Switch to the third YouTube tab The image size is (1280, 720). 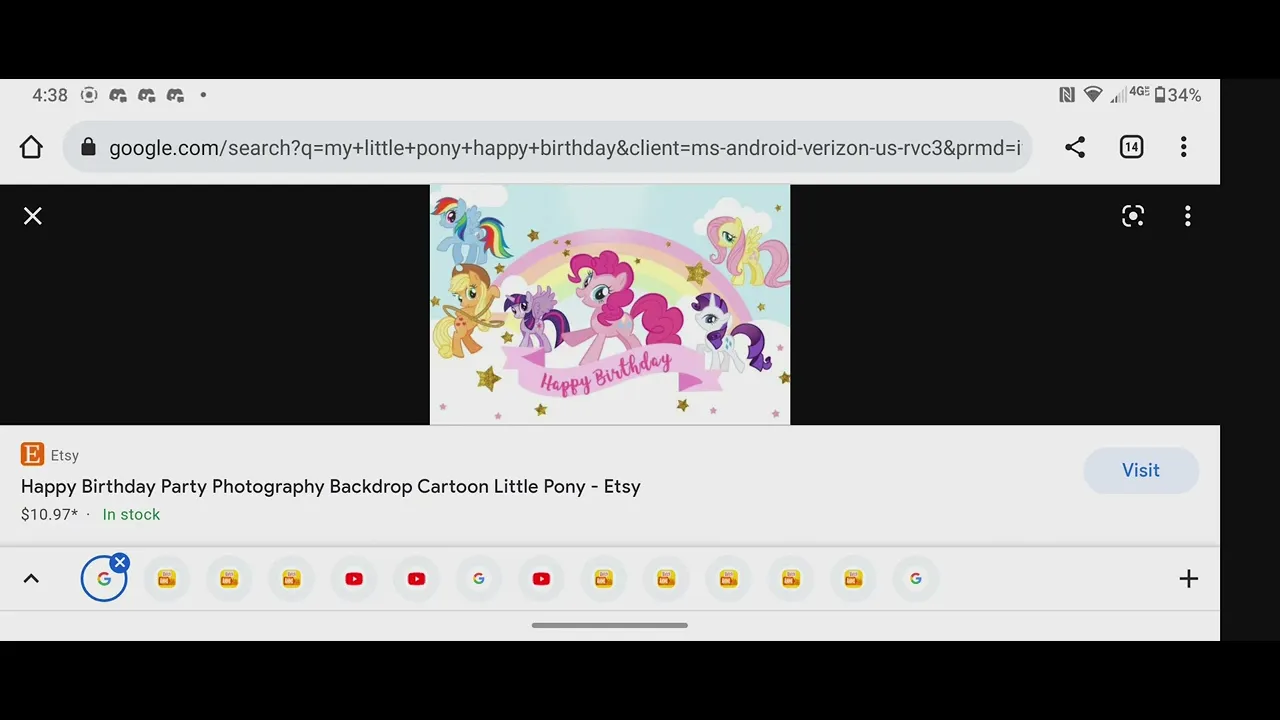541,579
